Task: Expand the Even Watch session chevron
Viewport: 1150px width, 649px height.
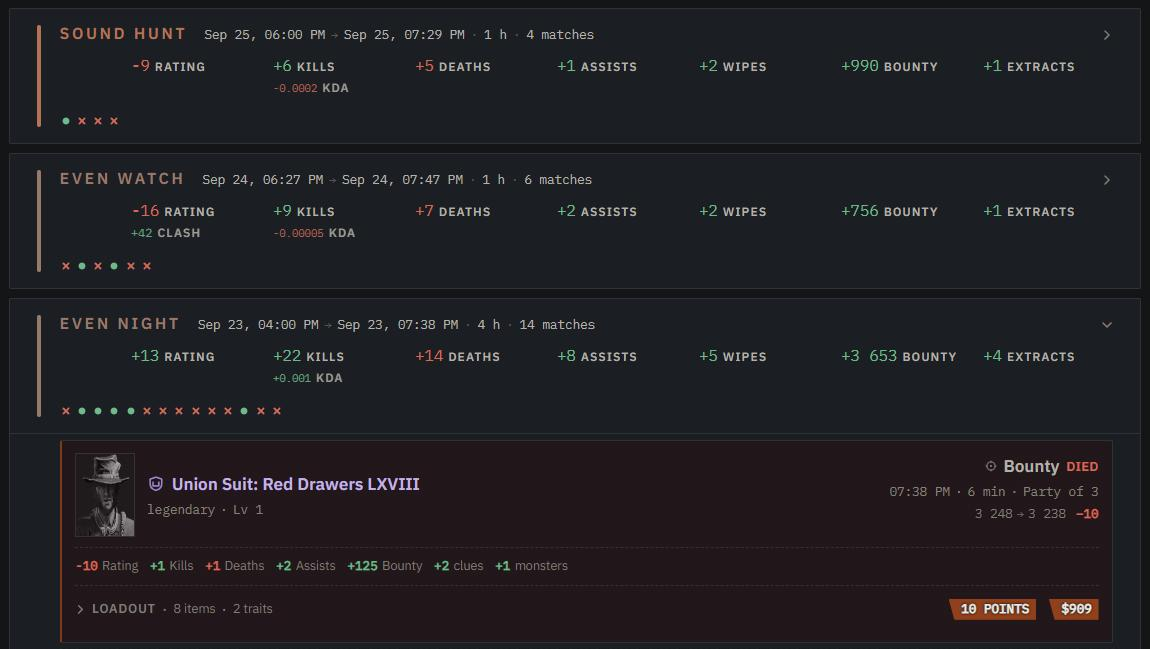Action: [x=1107, y=180]
